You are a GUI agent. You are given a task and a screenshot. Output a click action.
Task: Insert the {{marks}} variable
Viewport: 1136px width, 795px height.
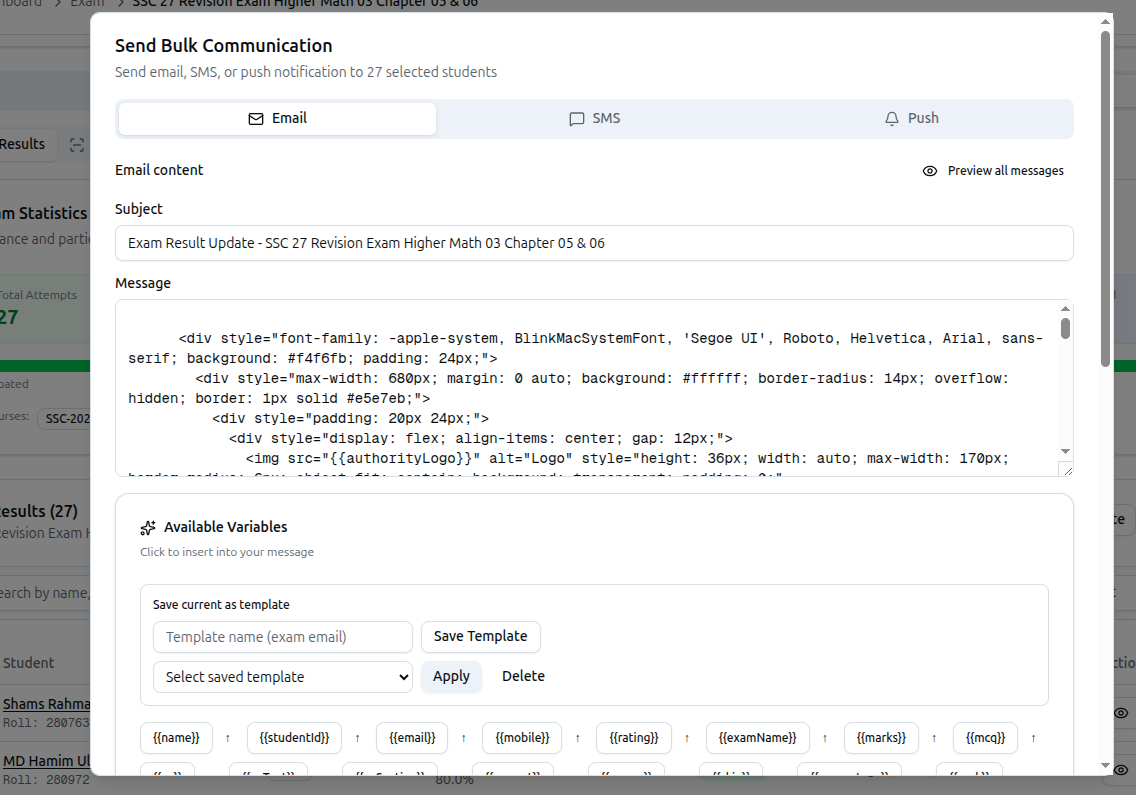coord(881,738)
